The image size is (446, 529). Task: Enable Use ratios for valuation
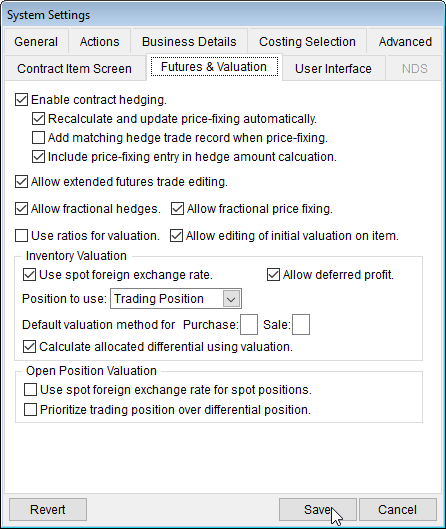tap(21, 235)
